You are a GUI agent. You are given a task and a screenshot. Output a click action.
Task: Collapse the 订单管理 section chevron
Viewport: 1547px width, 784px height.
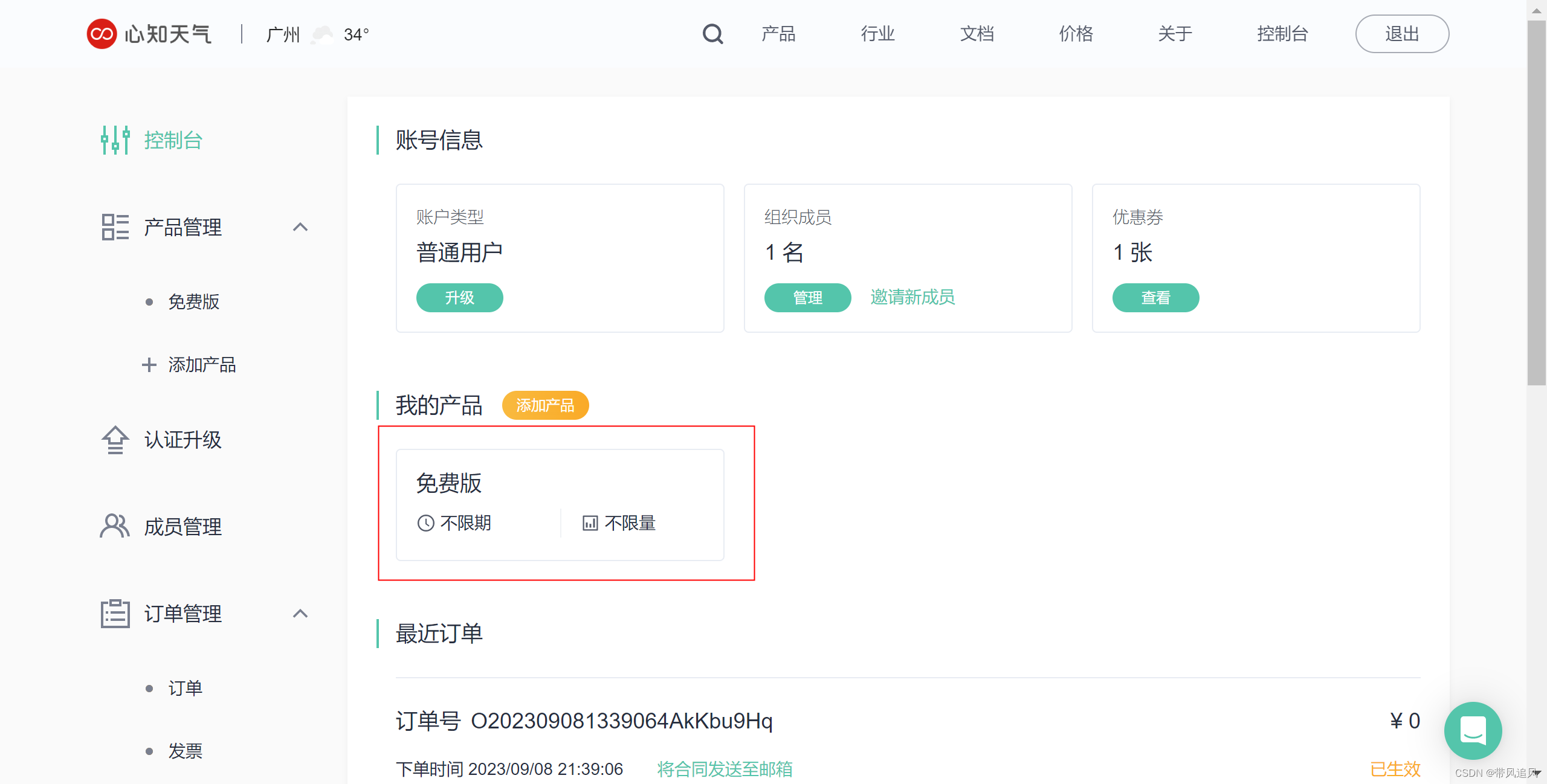pyautogui.click(x=300, y=614)
